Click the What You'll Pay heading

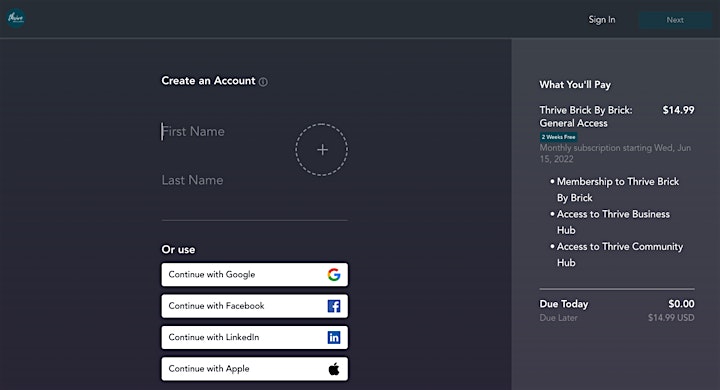click(575, 85)
